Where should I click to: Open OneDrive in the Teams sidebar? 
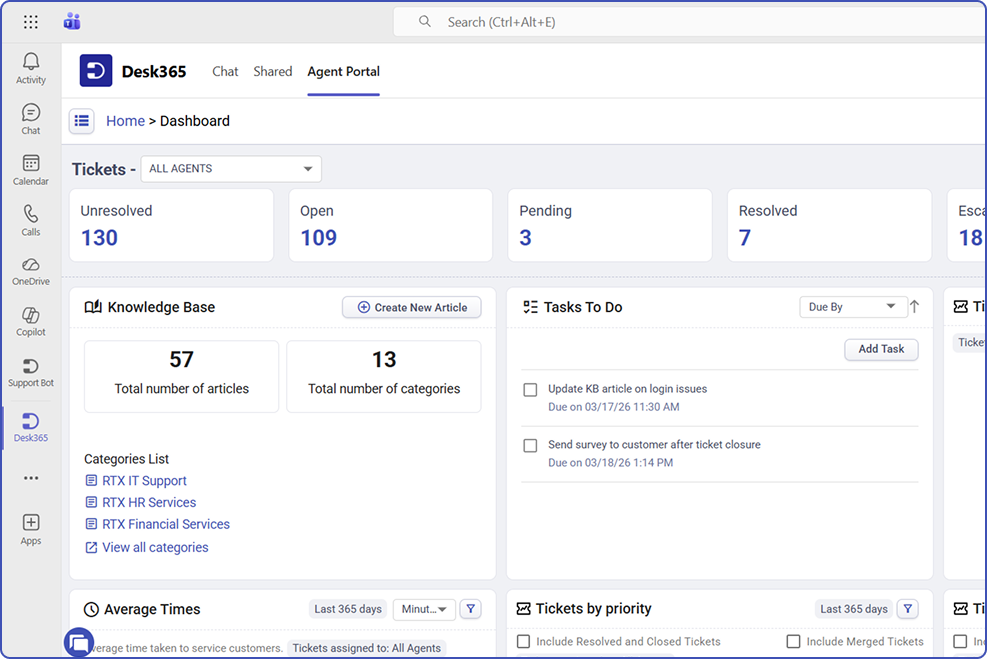31,271
